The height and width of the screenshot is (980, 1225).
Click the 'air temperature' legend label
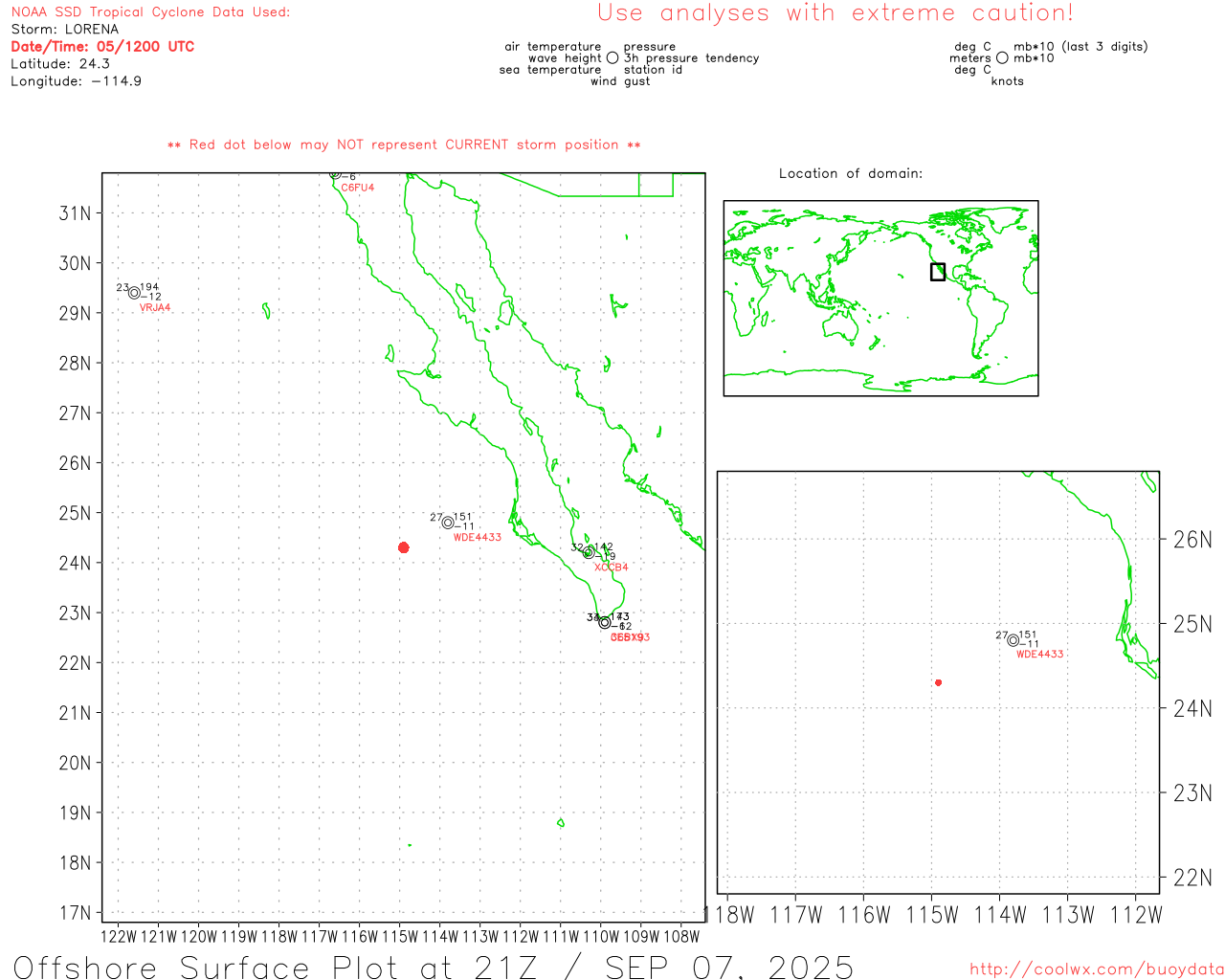(553, 47)
